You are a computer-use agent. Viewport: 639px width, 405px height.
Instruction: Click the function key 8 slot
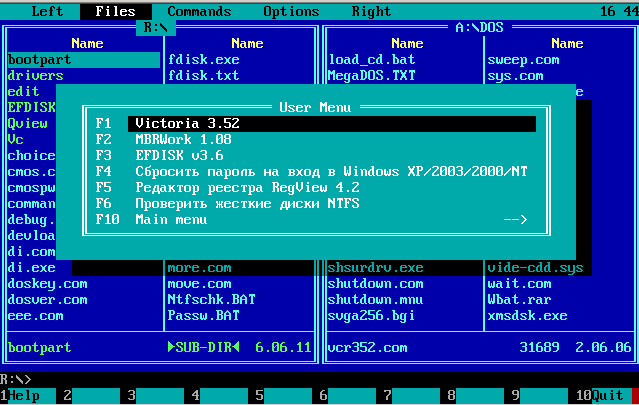[x=475, y=395]
